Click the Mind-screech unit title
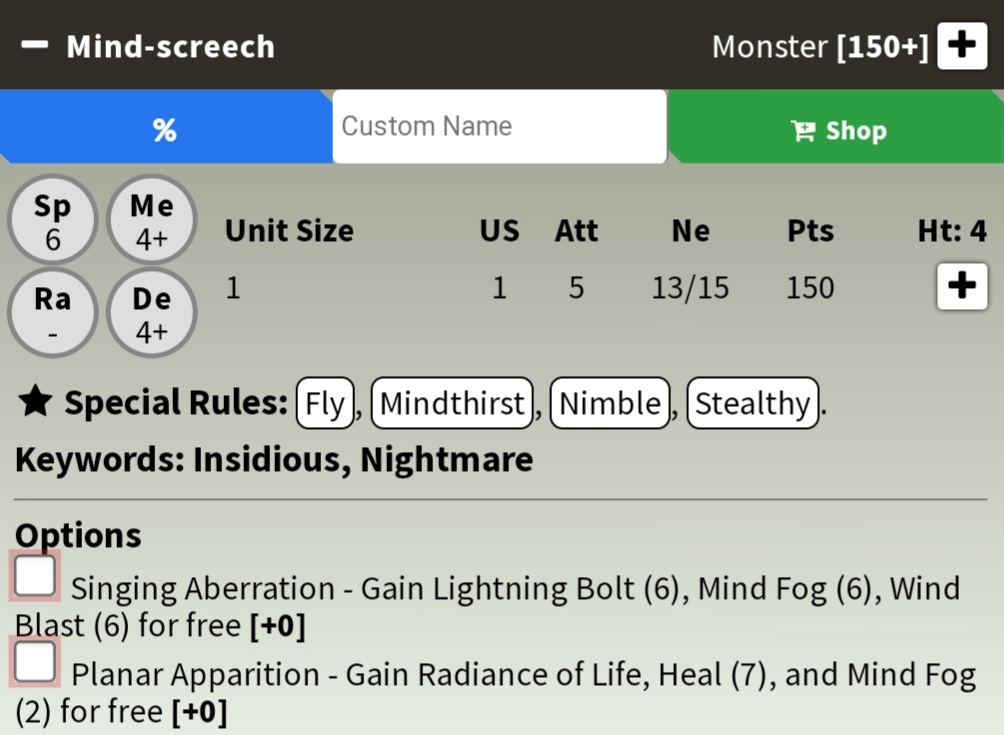The image size is (1004, 735). [170, 46]
